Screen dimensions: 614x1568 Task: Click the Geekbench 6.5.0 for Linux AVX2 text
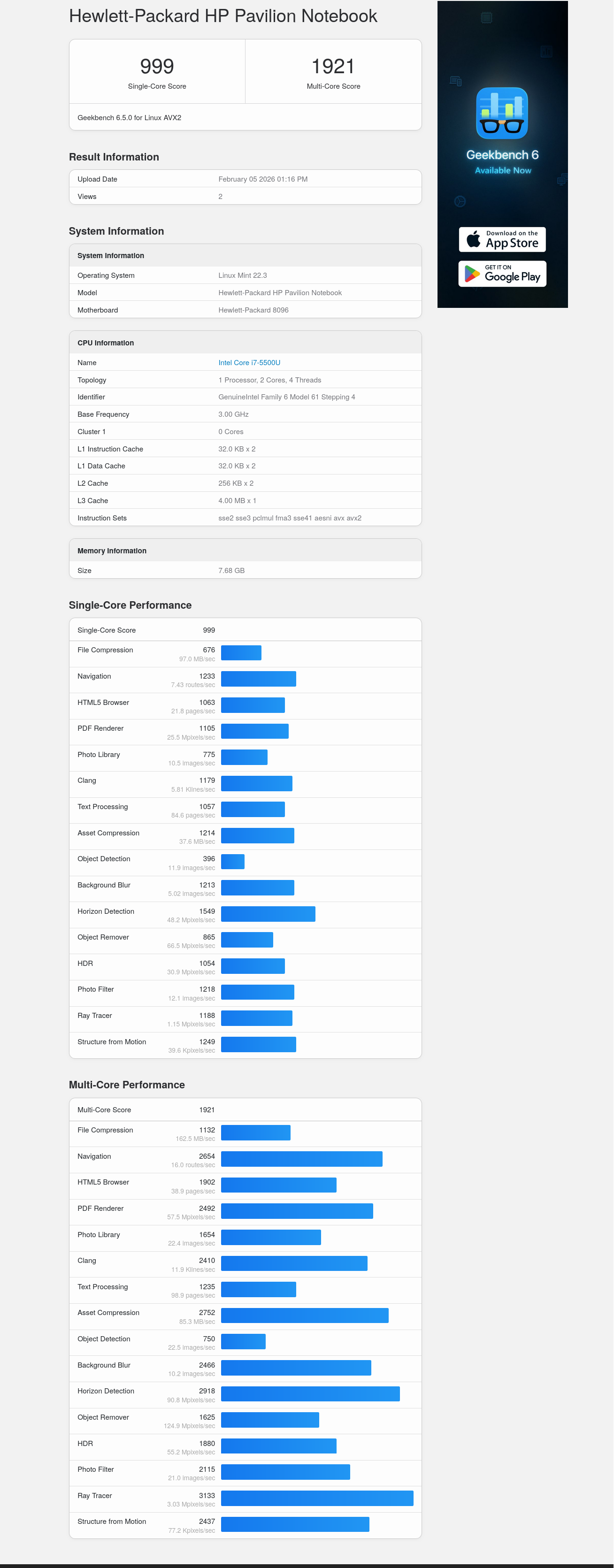click(129, 117)
